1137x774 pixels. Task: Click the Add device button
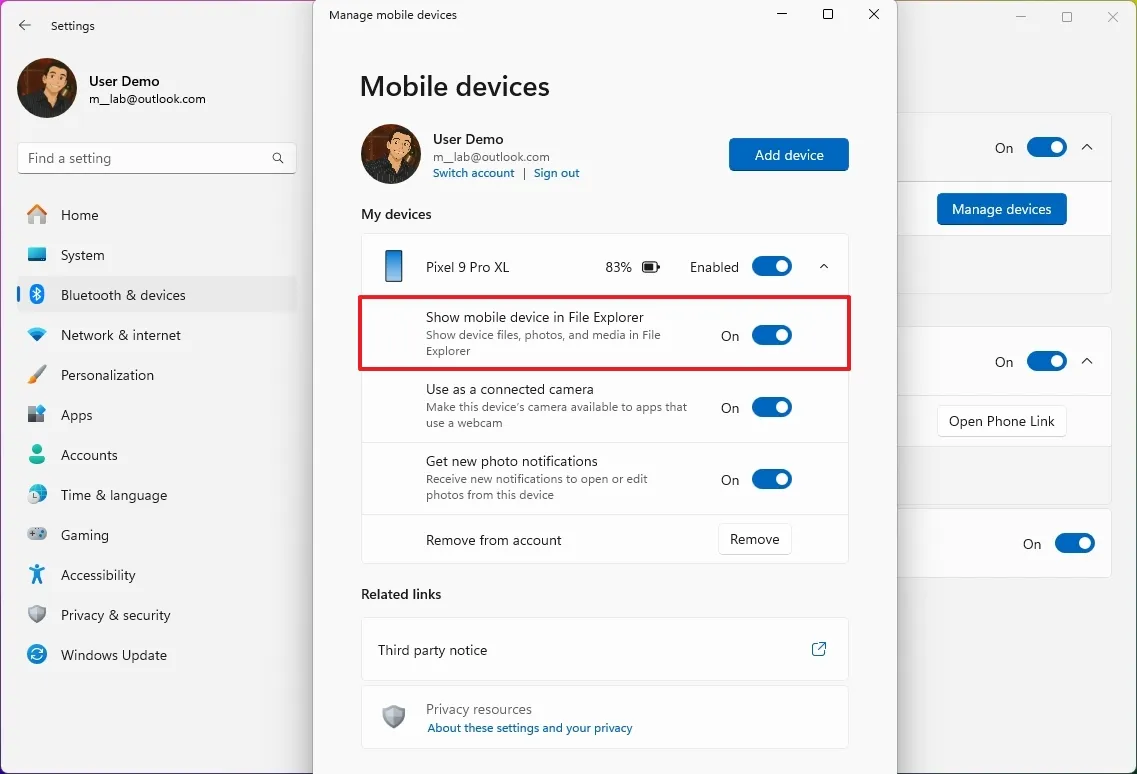click(789, 154)
